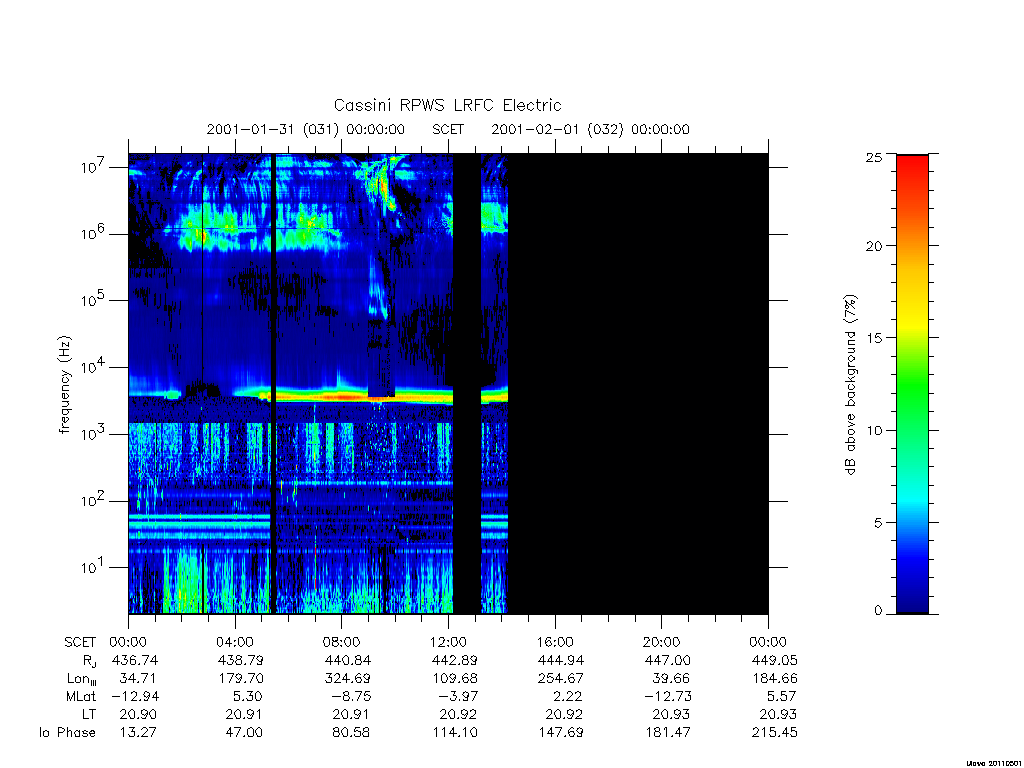This screenshot has height=768, width=1024.
Task: Click the color bar tick labeled 20
Action: click(x=873, y=246)
